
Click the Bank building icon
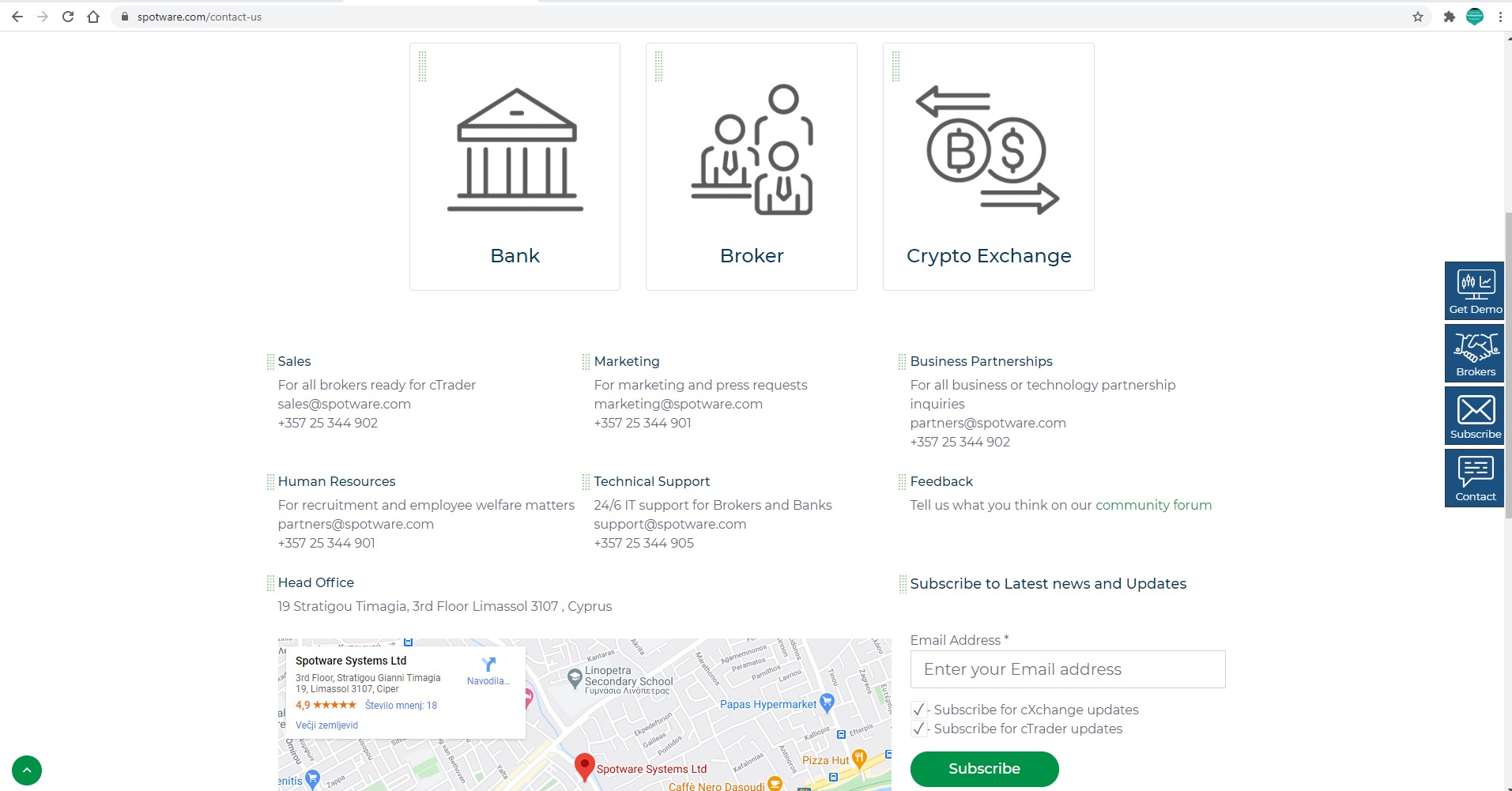[x=515, y=149]
